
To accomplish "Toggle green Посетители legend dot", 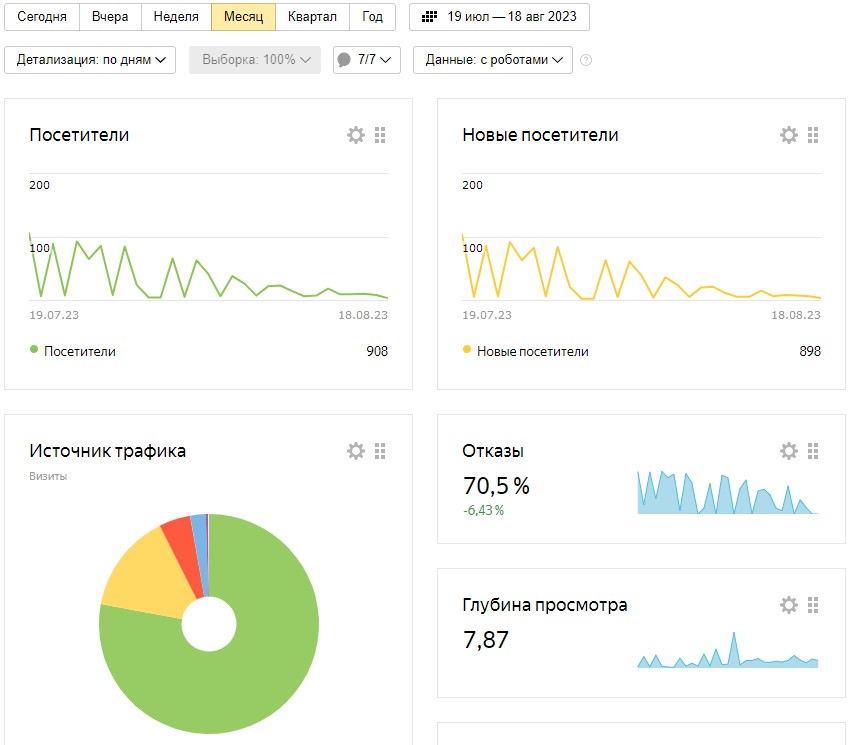I will pos(34,349).
